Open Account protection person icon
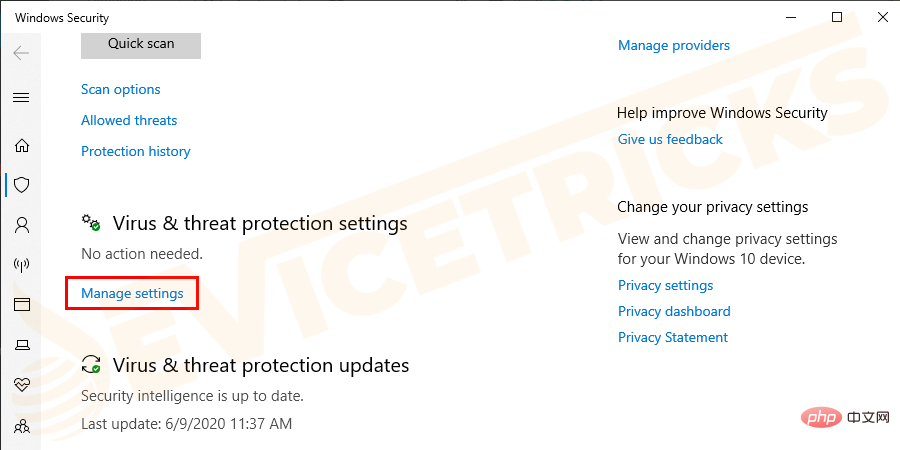The width and height of the screenshot is (900, 450). coord(21,225)
